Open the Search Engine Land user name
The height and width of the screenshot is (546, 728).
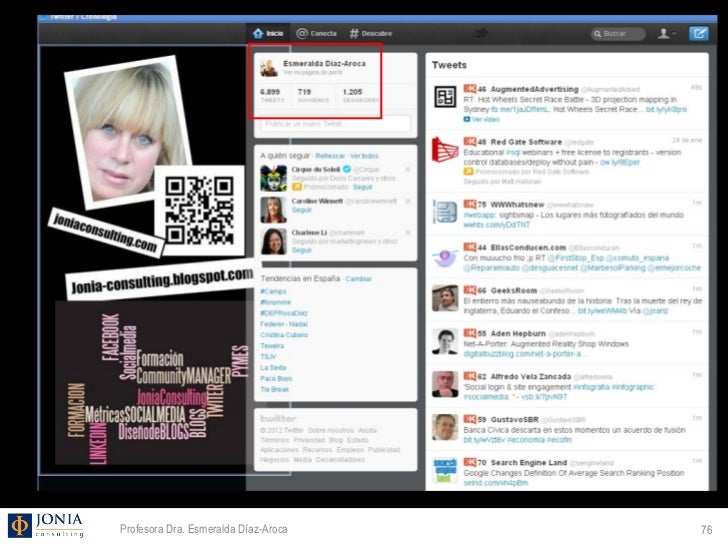[x=529, y=462]
